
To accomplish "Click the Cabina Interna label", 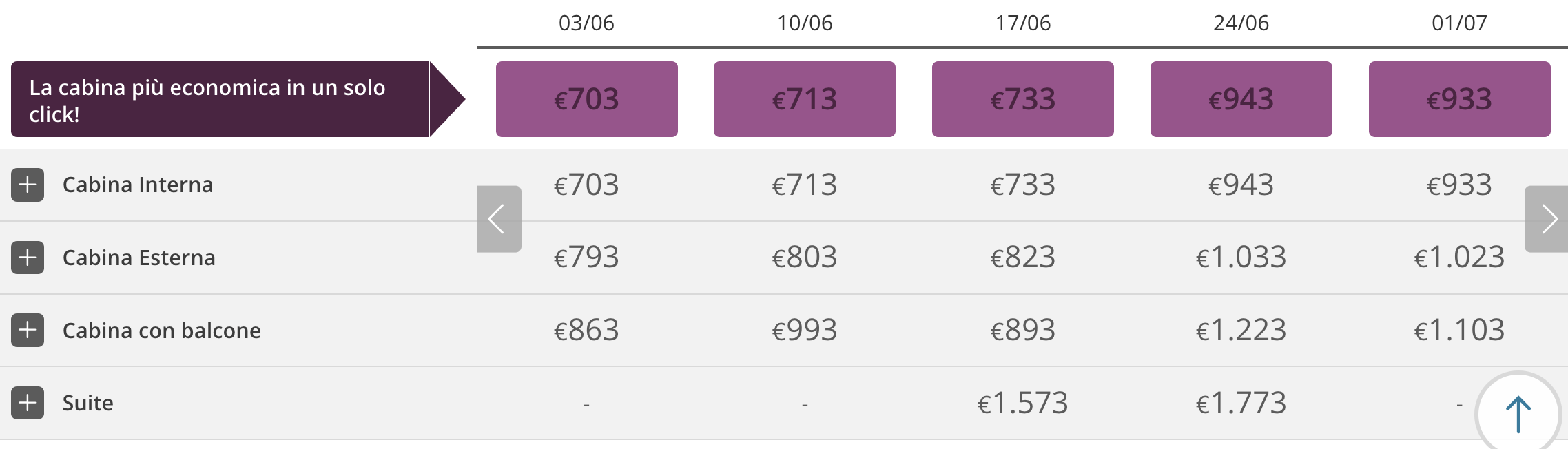I will point(138,185).
